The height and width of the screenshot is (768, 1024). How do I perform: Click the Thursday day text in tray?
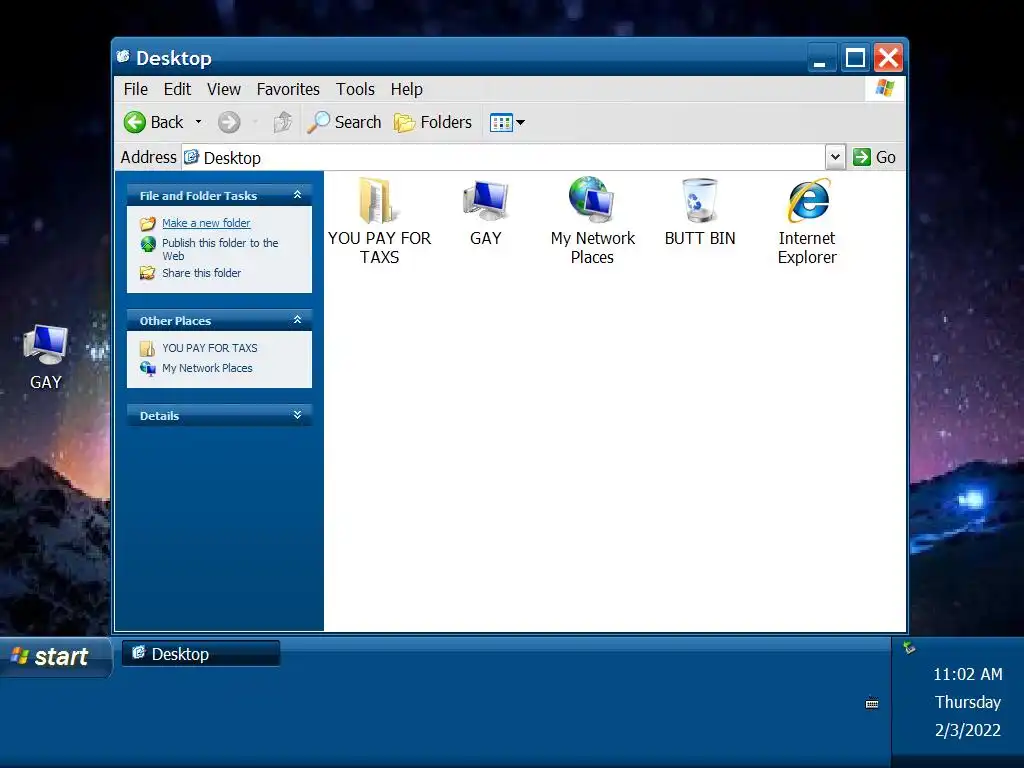coord(967,702)
